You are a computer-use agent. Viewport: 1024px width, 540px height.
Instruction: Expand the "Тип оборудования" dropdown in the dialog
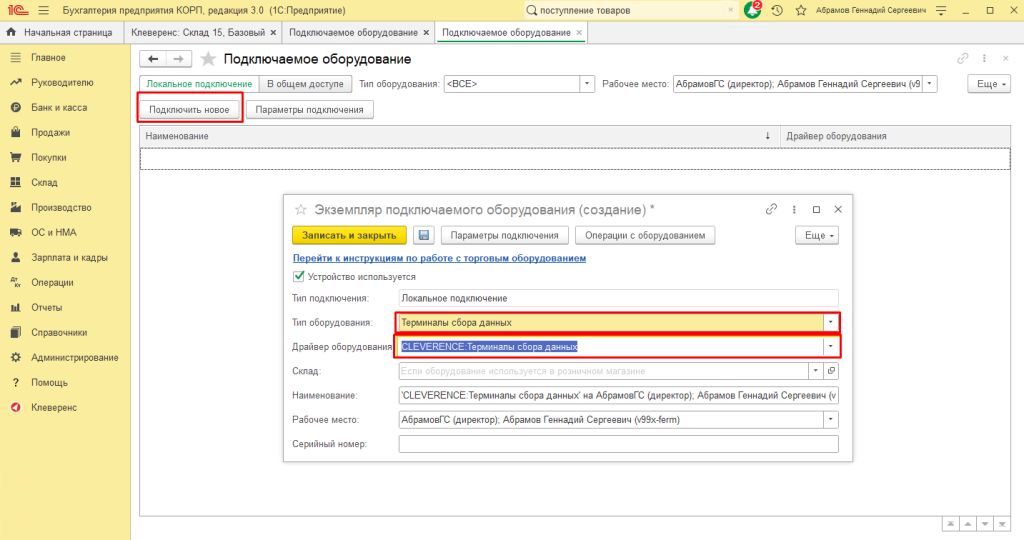point(830,322)
